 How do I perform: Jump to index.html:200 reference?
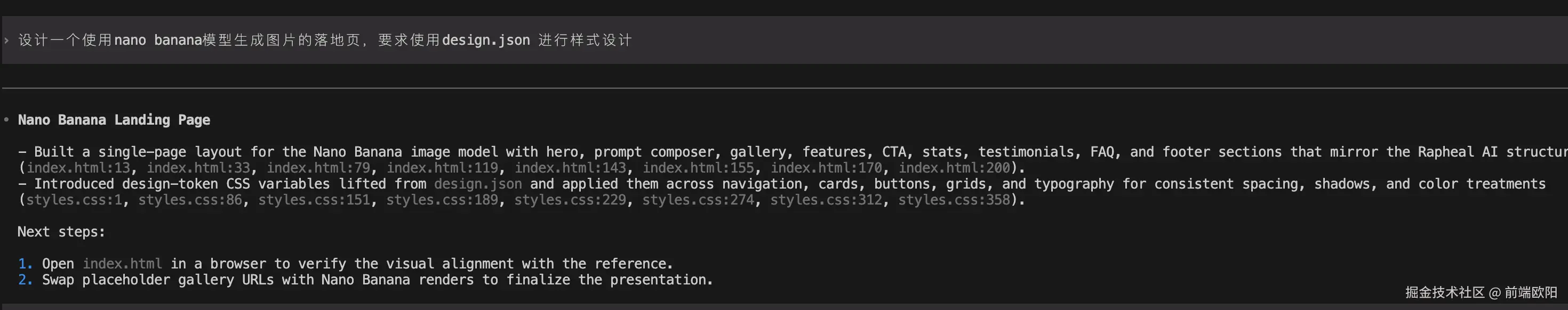(954, 168)
